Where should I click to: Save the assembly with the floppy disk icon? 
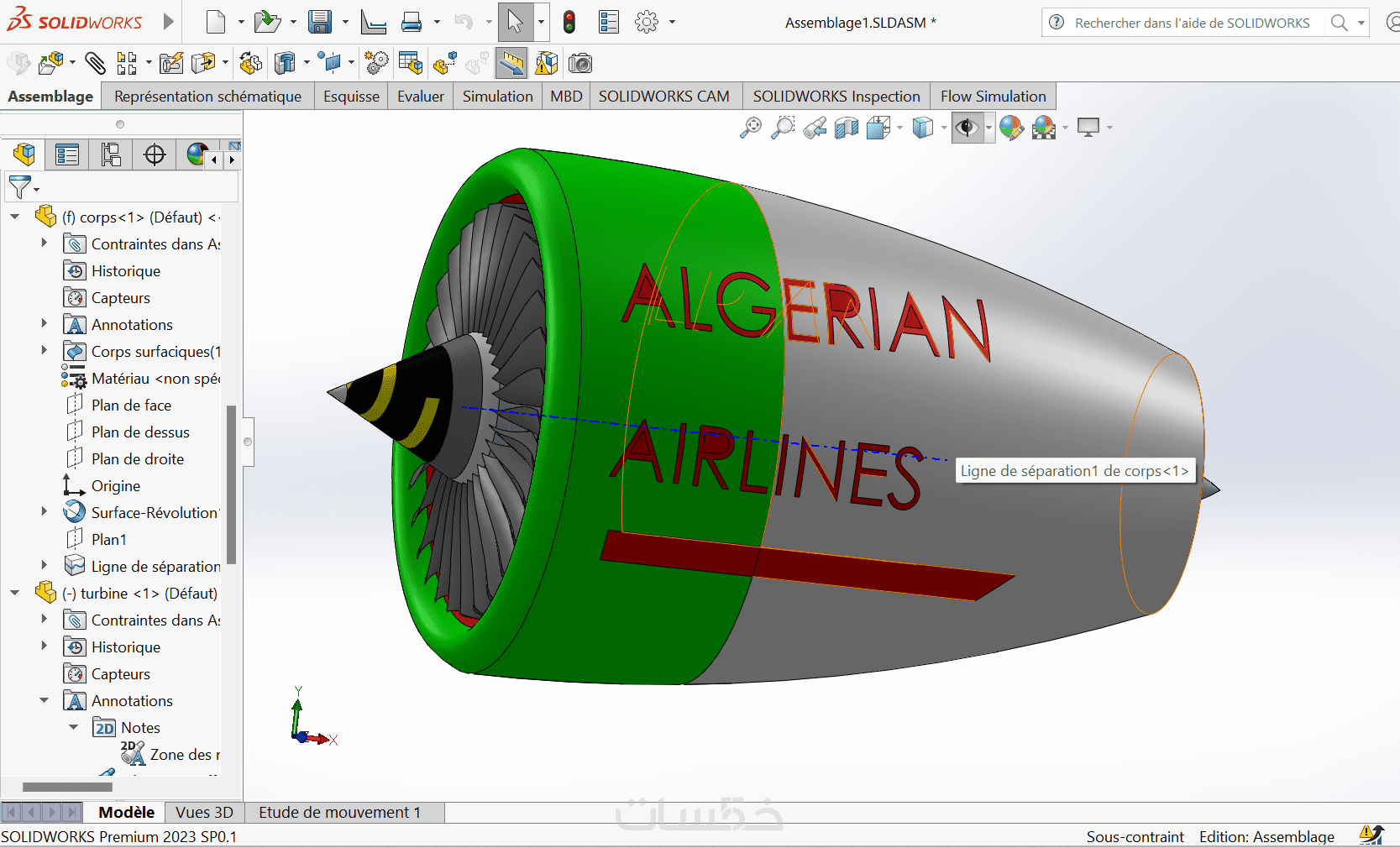tap(320, 22)
